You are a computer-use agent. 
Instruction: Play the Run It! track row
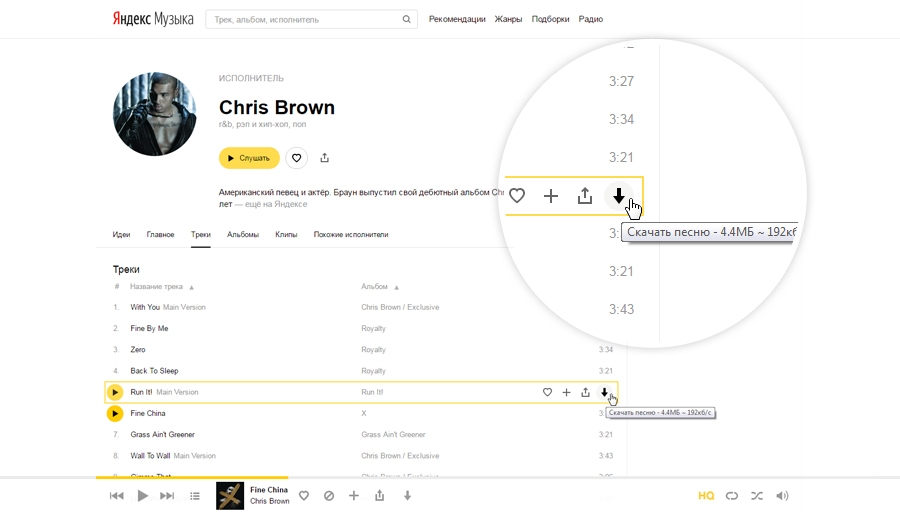(115, 392)
